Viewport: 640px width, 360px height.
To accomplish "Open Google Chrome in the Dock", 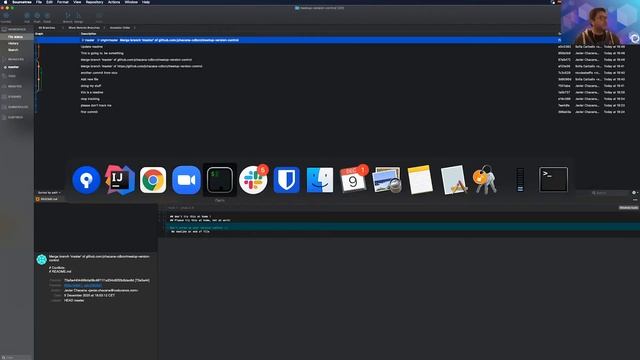I will (153, 180).
